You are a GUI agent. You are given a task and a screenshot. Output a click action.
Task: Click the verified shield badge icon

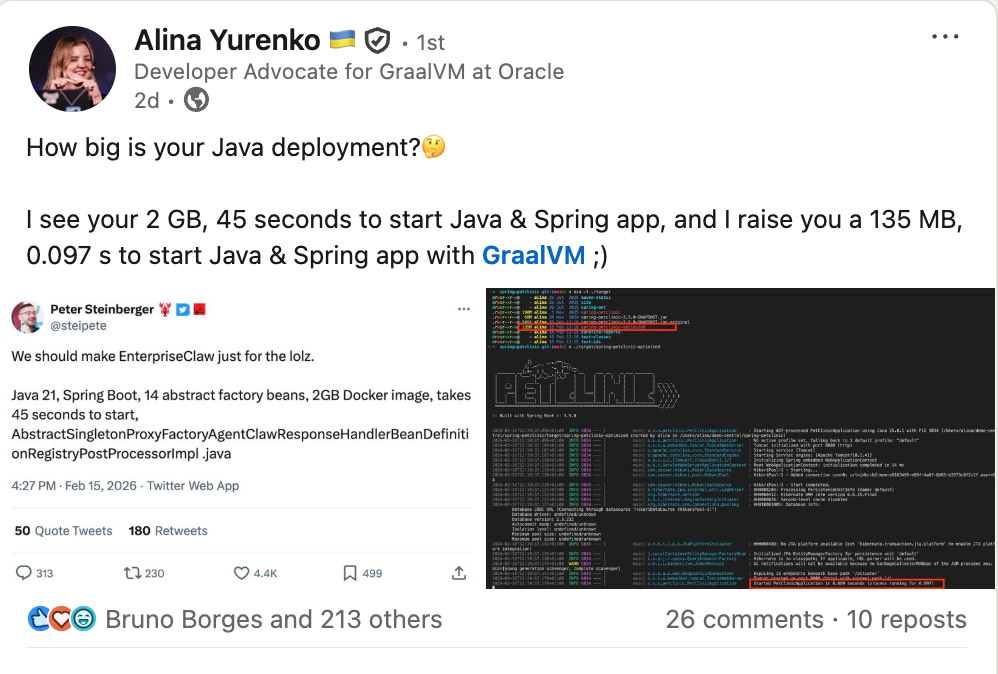[377, 41]
